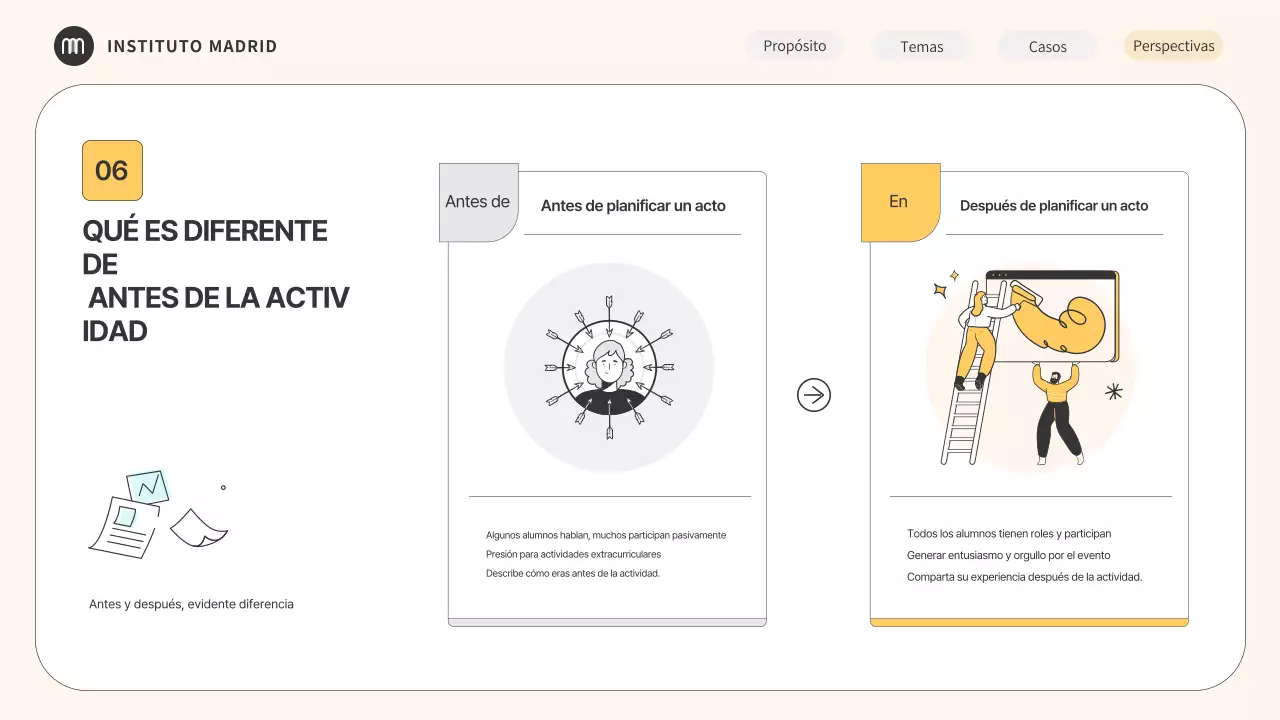This screenshot has width=1280, height=720.
Task: Click the caption 'Antes y después, evidente diferencia'
Action: coord(191,604)
